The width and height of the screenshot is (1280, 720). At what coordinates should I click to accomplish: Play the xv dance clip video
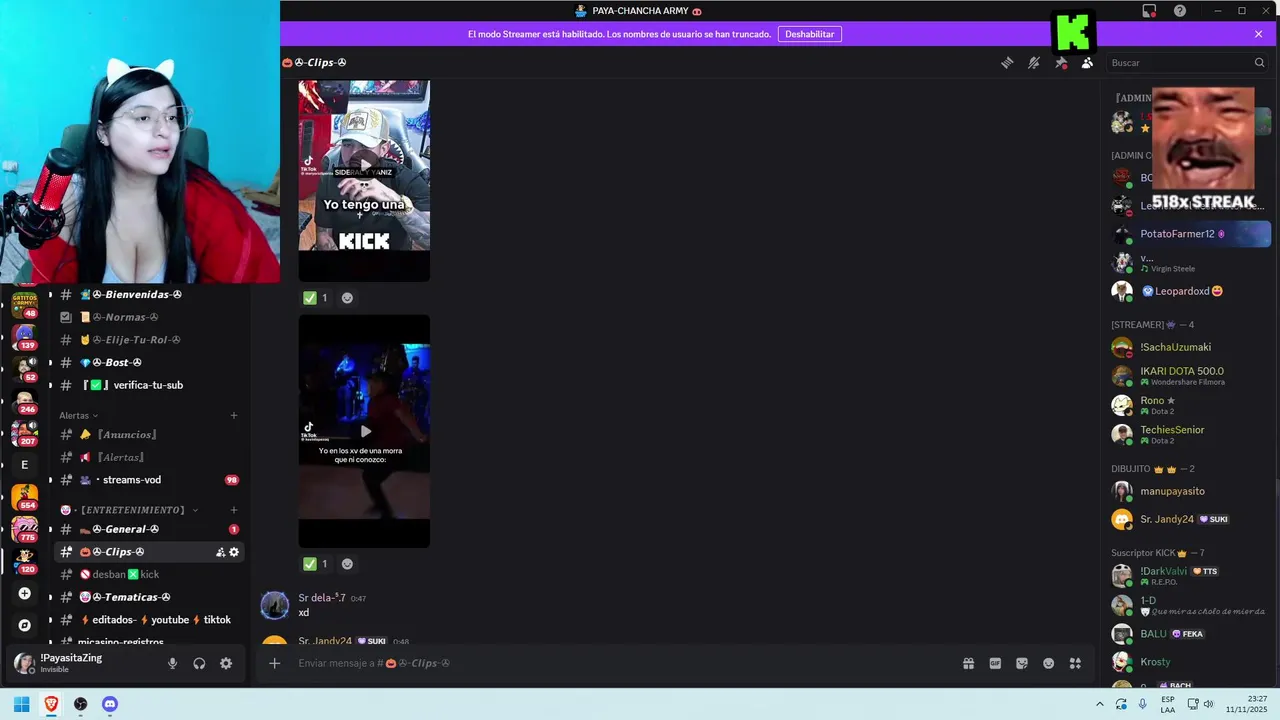point(364,431)
